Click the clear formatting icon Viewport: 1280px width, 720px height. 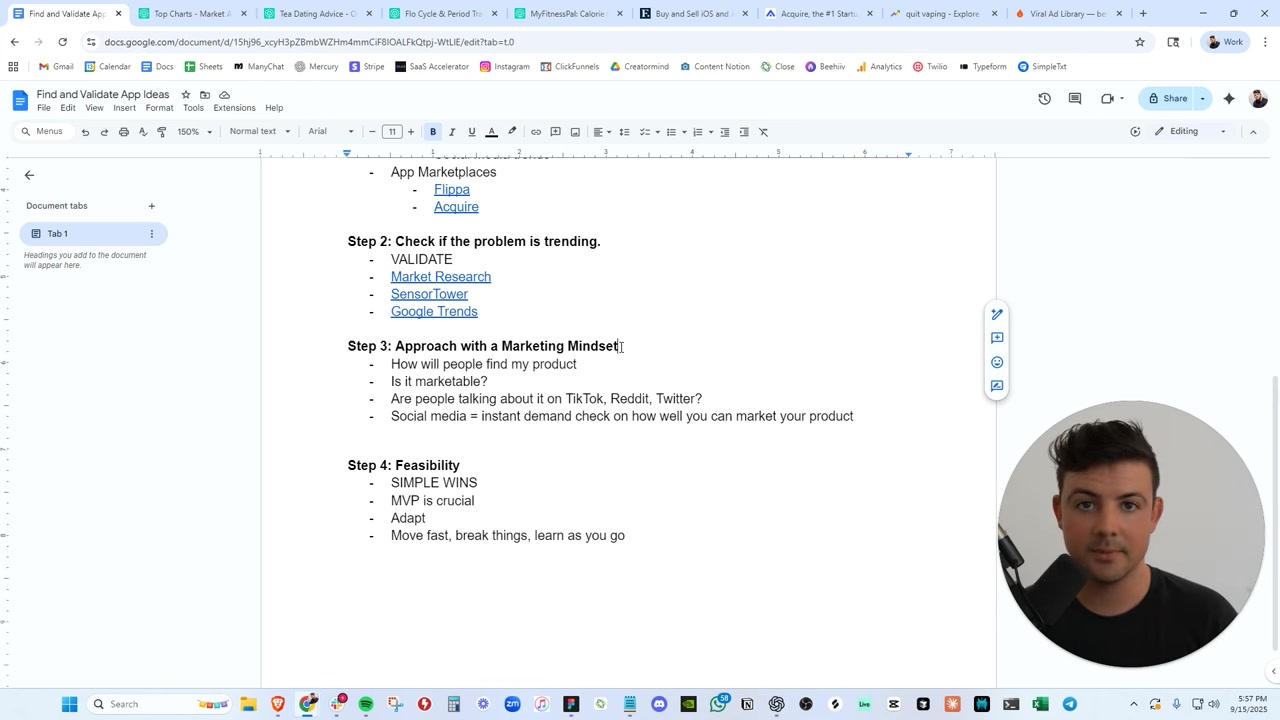[x=763, y=132]
